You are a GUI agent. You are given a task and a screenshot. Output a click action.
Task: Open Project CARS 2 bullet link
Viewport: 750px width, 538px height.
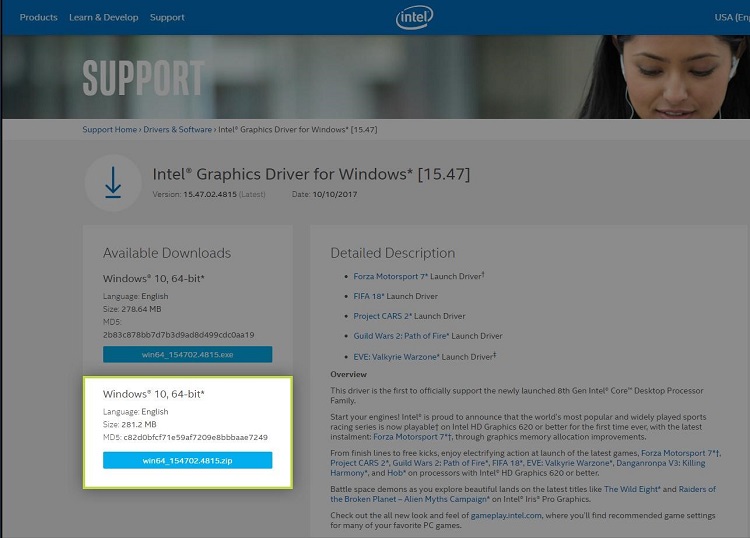[382, 316]
